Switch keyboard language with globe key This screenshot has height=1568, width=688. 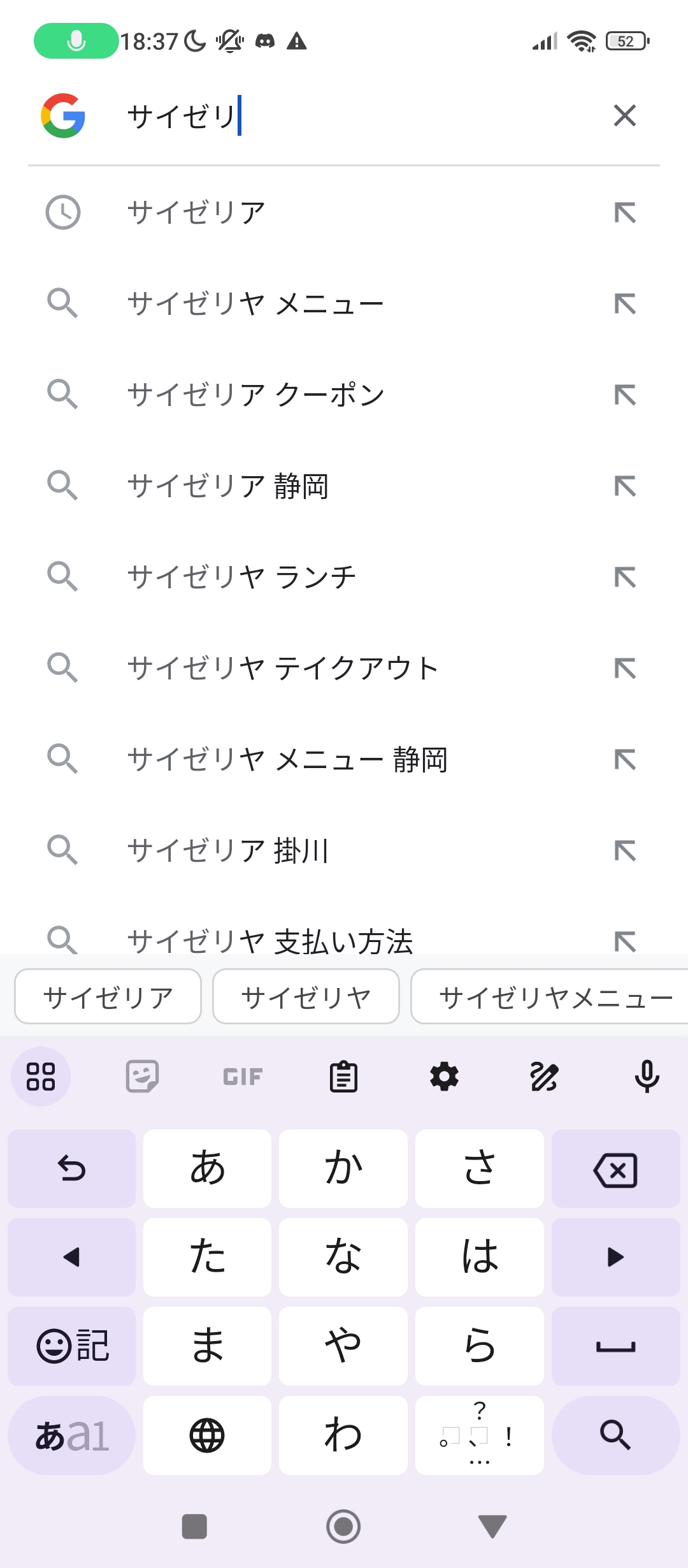[x=207, y=1435]
